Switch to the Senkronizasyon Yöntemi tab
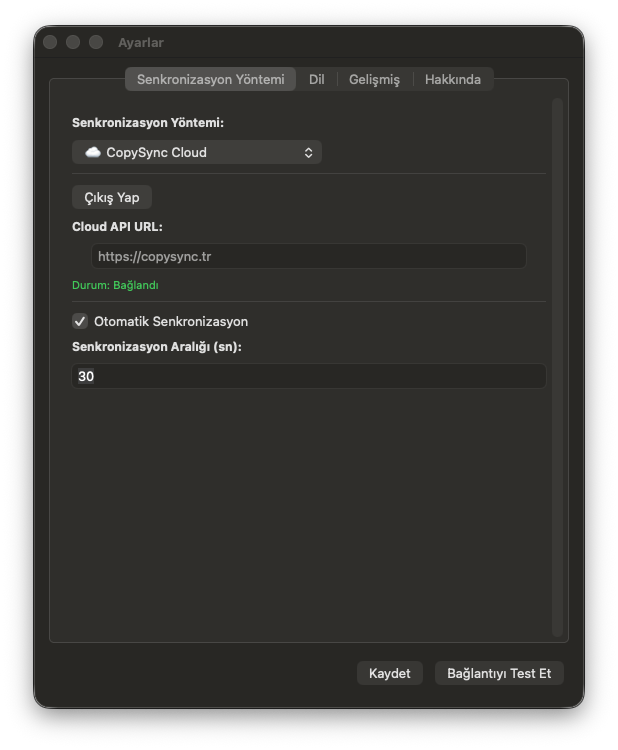The width and height of the screenshot is (618, 750). click(210, 79)
